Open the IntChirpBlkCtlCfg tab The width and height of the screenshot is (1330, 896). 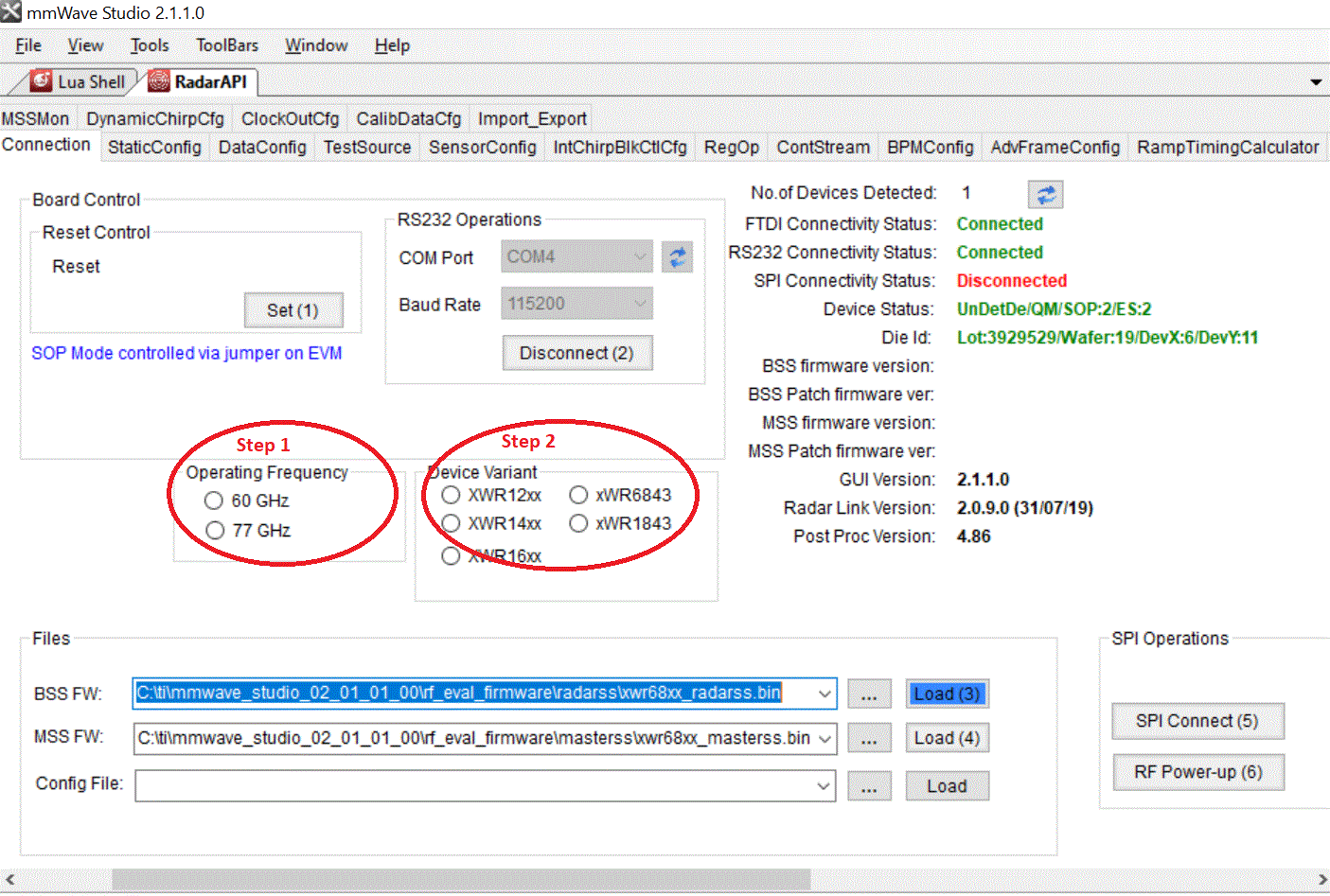620,148
